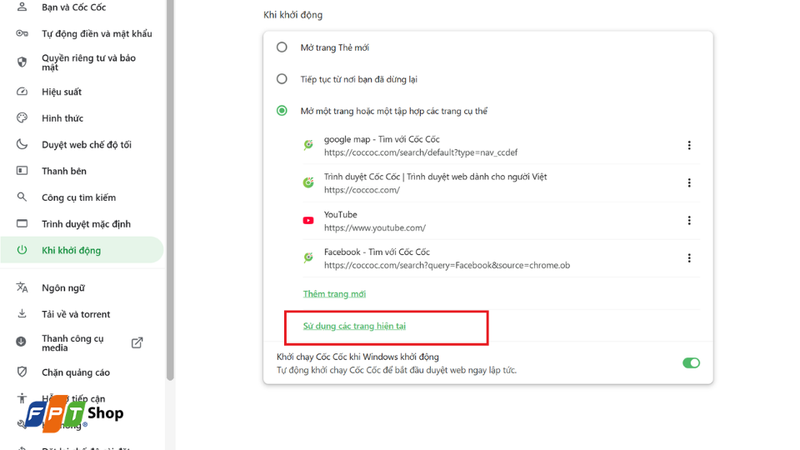Toggle Khởi chạy Cốc Cốc khi Windows khởi động switch
Viewport: 800px width, 450px height.
[691, 363]
